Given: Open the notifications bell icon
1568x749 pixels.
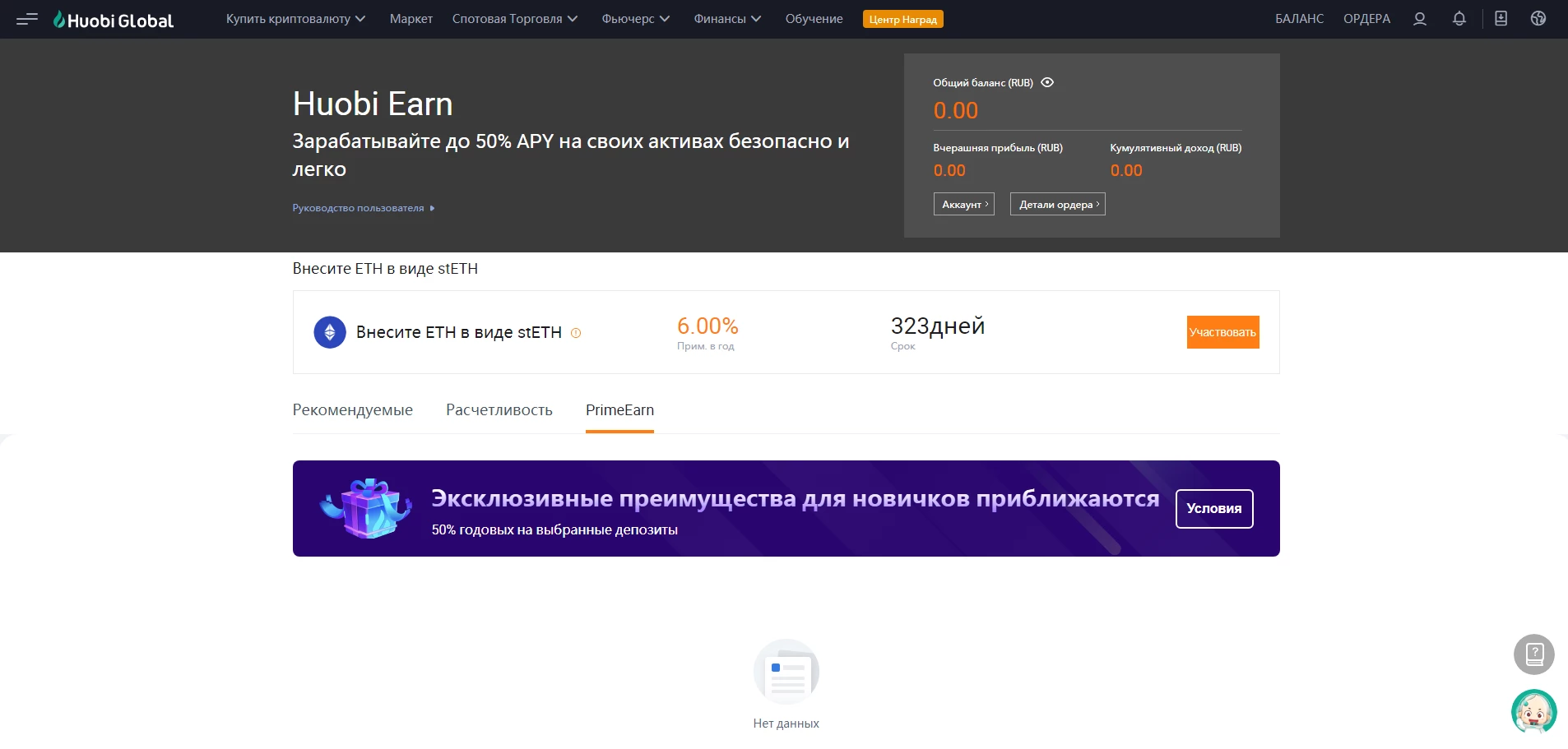Looking at the screenshot, I should 1459,19.
